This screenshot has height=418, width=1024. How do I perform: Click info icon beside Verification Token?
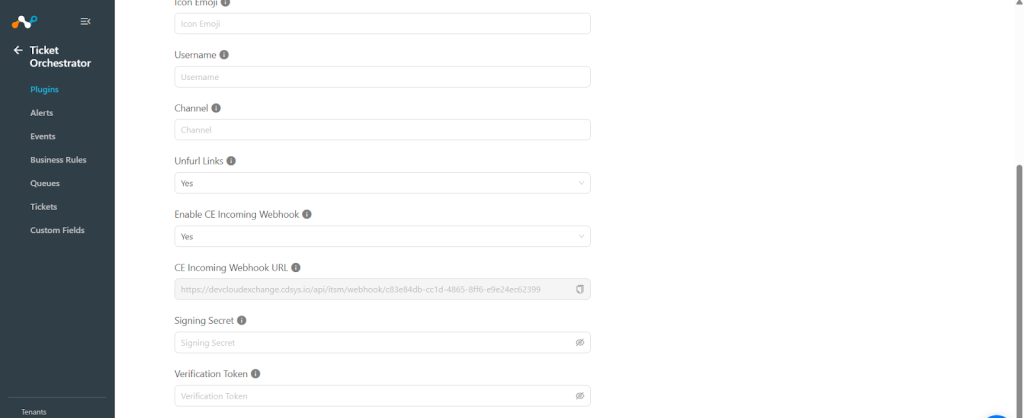click(255, 374)
